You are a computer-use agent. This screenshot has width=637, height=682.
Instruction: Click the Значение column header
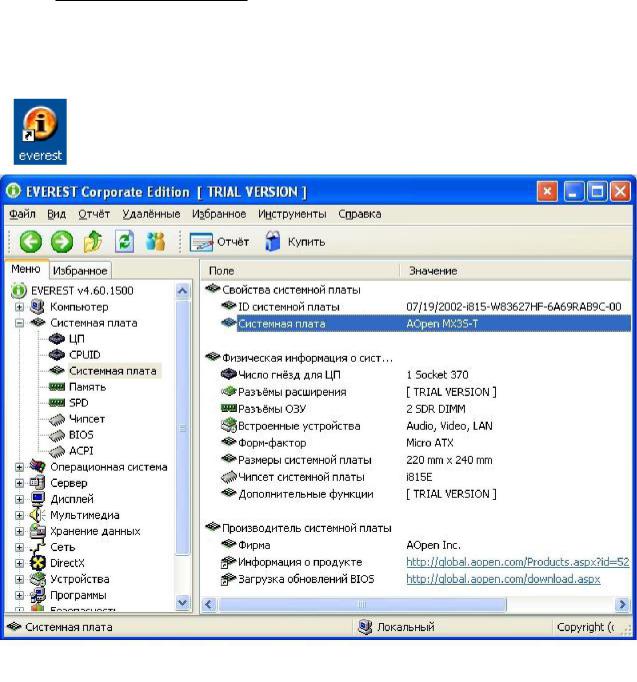pyautogui.click(x=515, y=271)
